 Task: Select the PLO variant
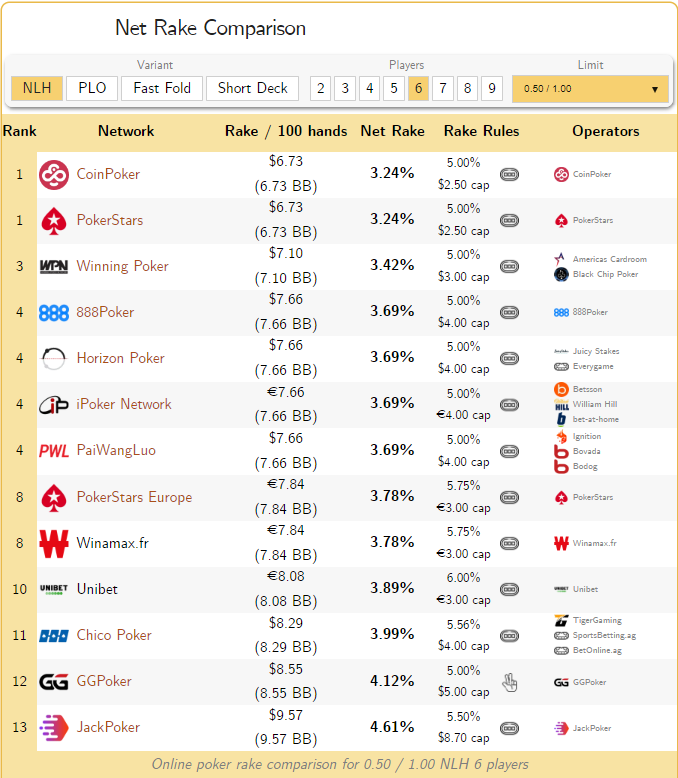tap(92, 88)
